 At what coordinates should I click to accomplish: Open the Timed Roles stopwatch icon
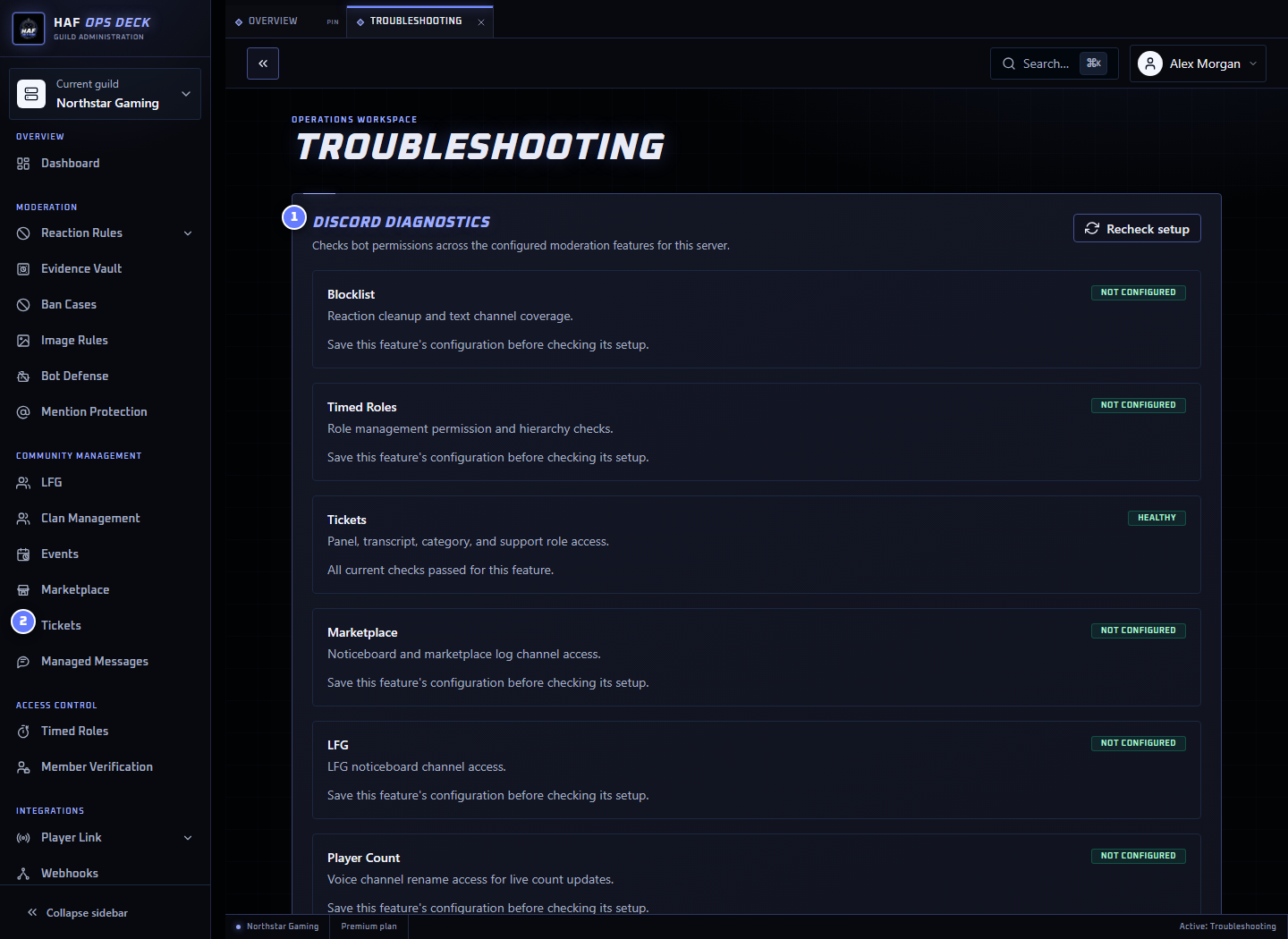(x=23, y=732)
